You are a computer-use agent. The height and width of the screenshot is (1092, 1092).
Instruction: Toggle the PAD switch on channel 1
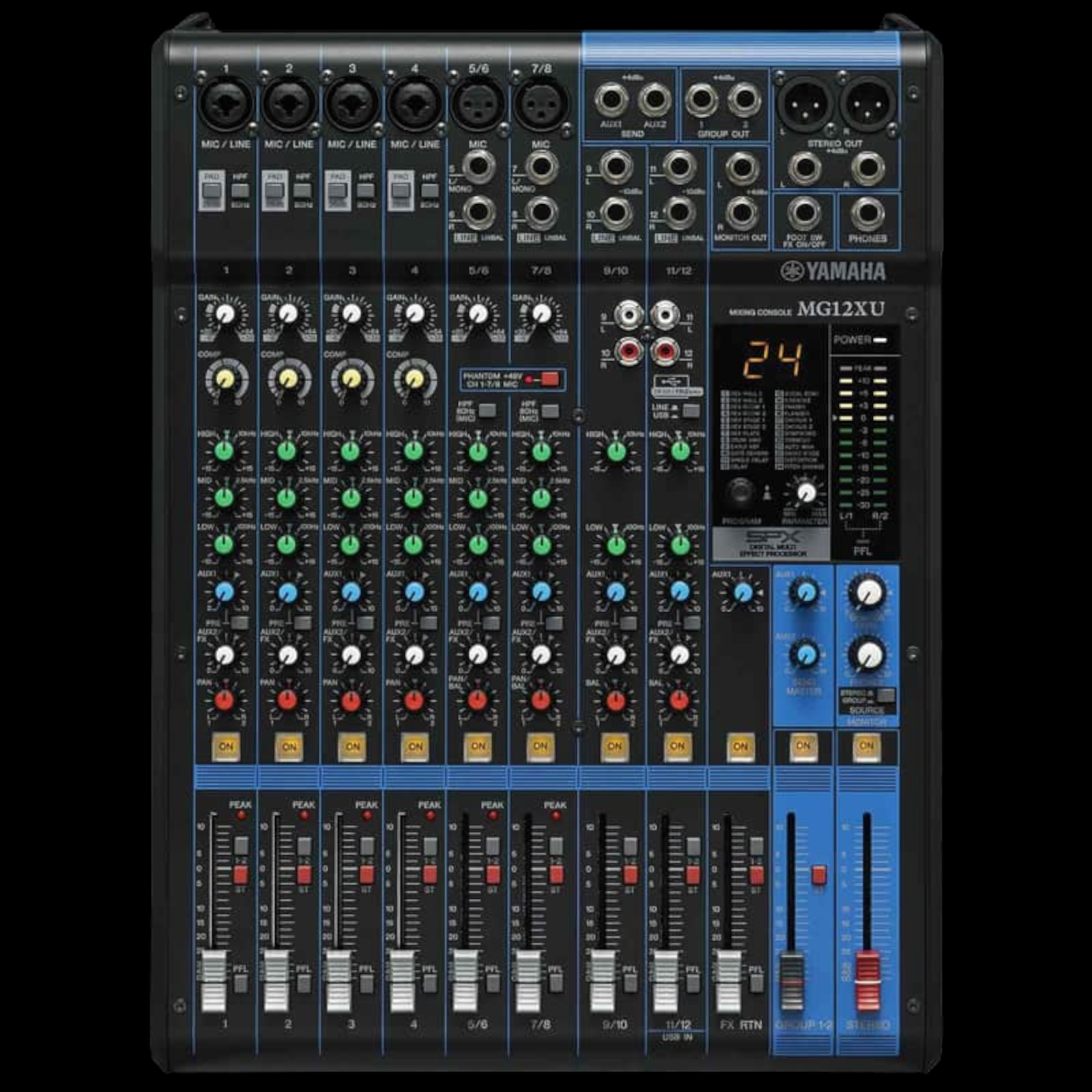pyautogui.click(x=211, y=191)
